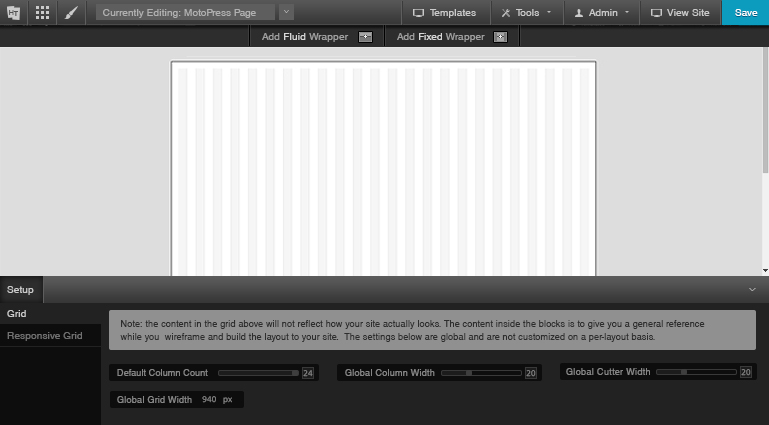Open the Currently Editing layout dropdown arrow
Screen dimensions: 769x425
point(286,12)
